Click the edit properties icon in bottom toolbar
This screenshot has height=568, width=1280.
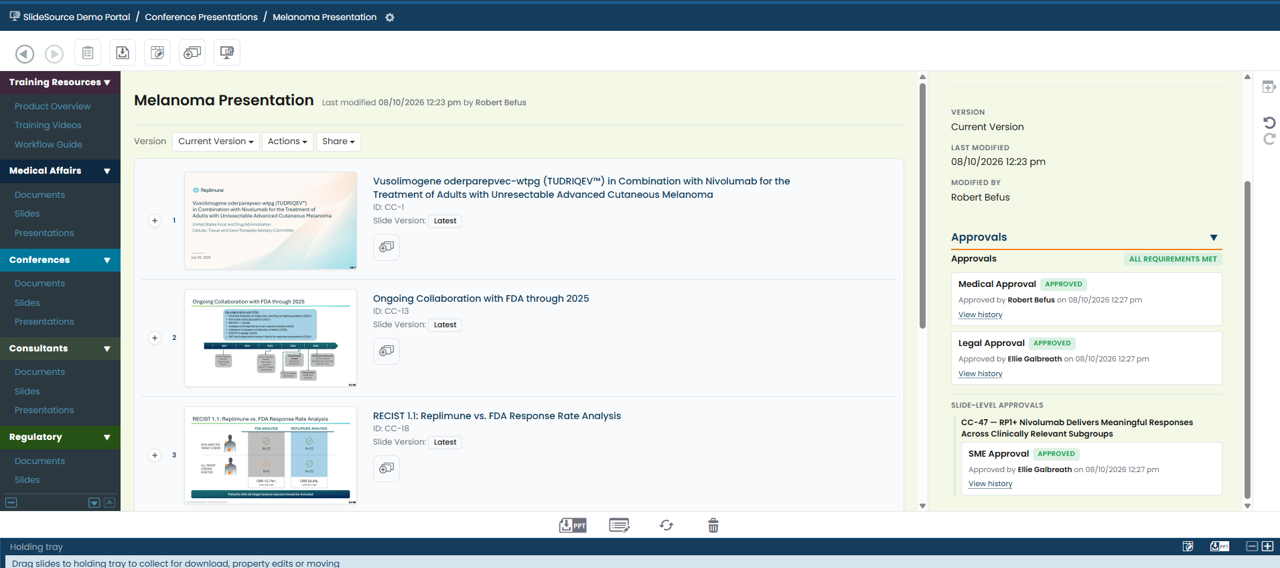coord(619,525)
